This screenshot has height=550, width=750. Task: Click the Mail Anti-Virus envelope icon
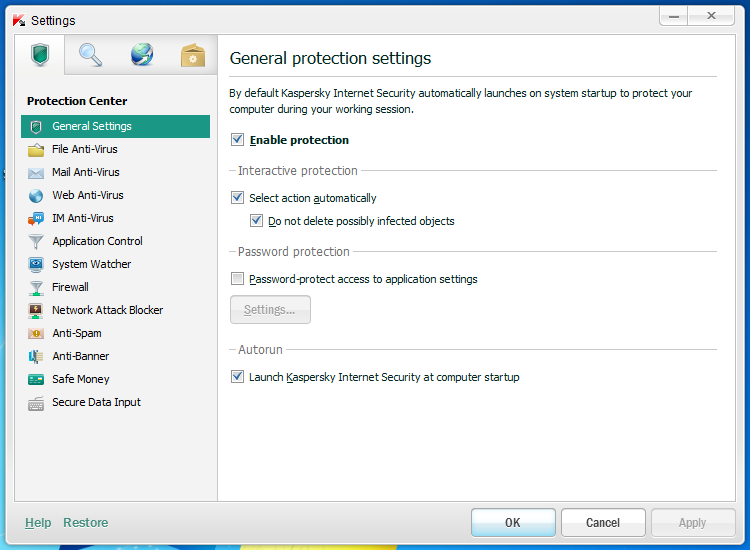[36, 173]
